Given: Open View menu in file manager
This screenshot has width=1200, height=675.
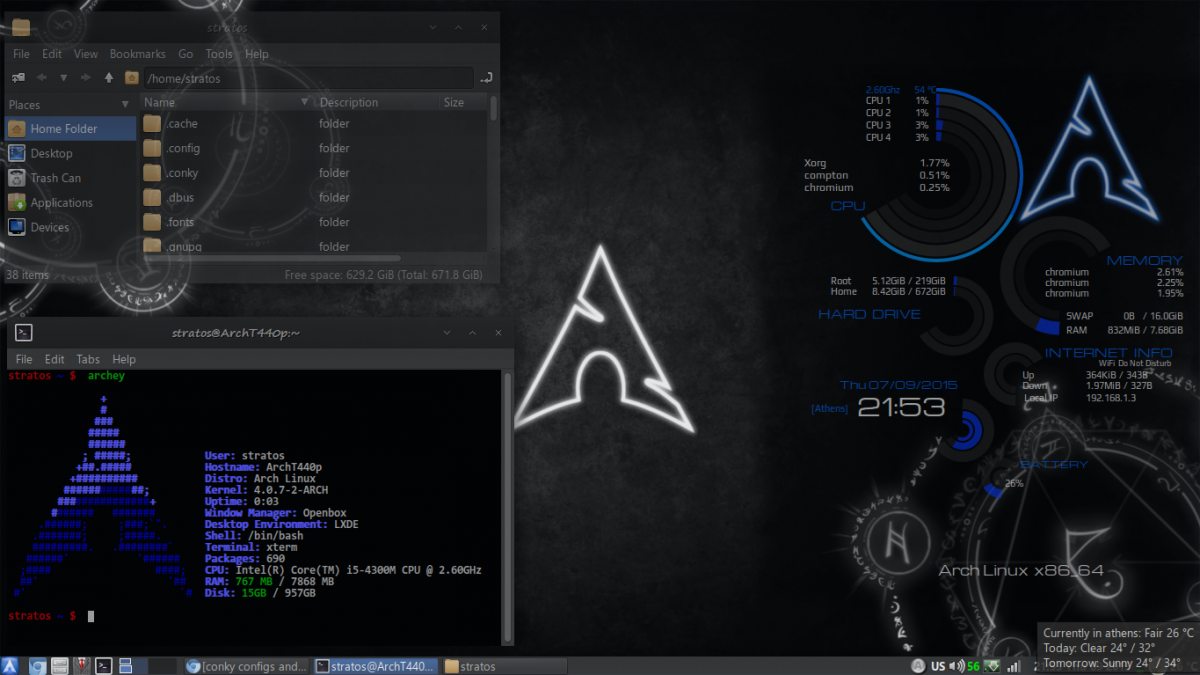Looking at the screenshot, I should [86, 54].
